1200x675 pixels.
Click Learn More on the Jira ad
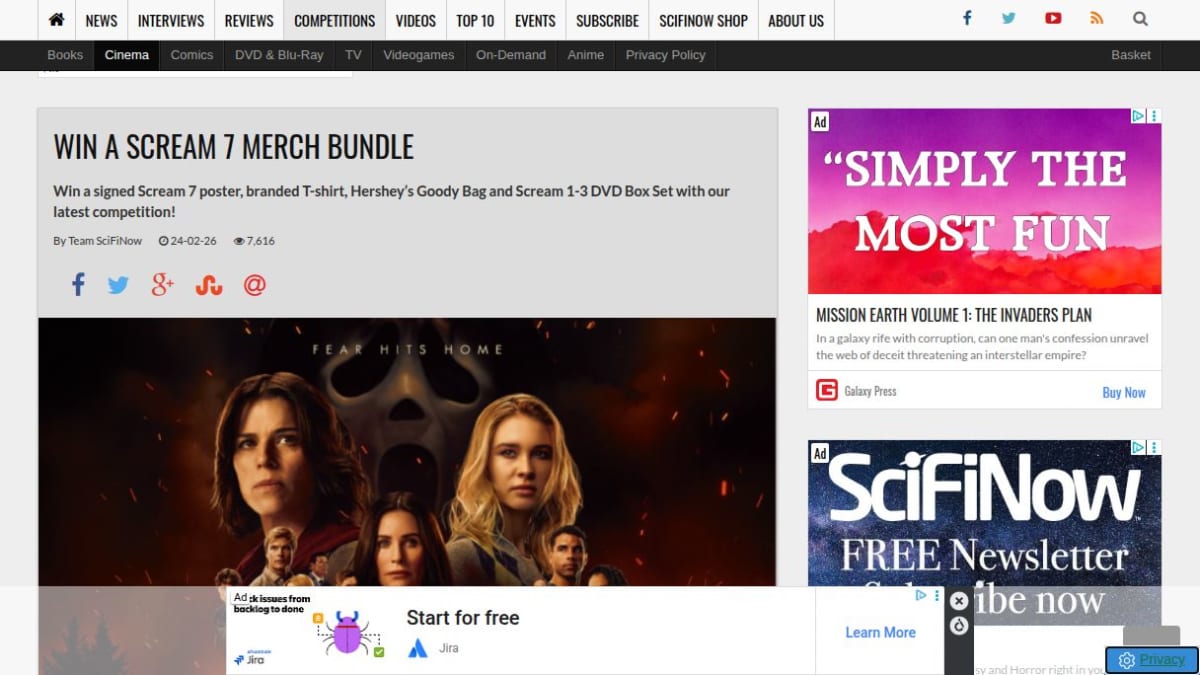click(x=880, y=632)
